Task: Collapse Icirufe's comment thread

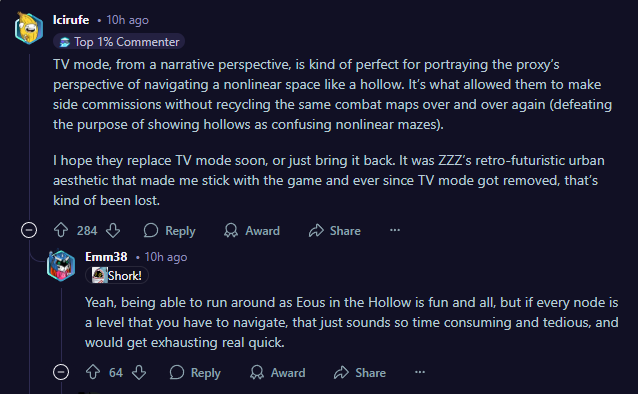Action: click(x=29, y=230)
